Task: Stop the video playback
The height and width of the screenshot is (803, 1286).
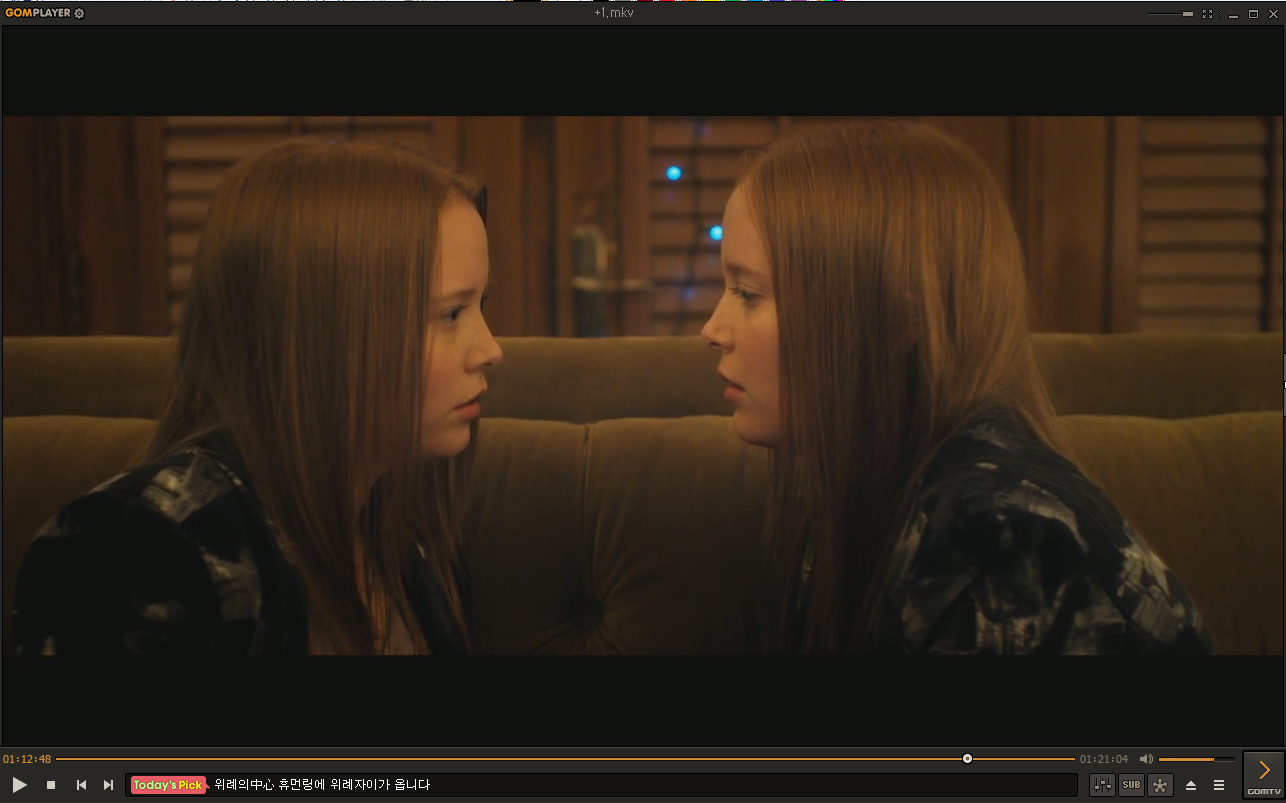Action: tap(51, 785)
